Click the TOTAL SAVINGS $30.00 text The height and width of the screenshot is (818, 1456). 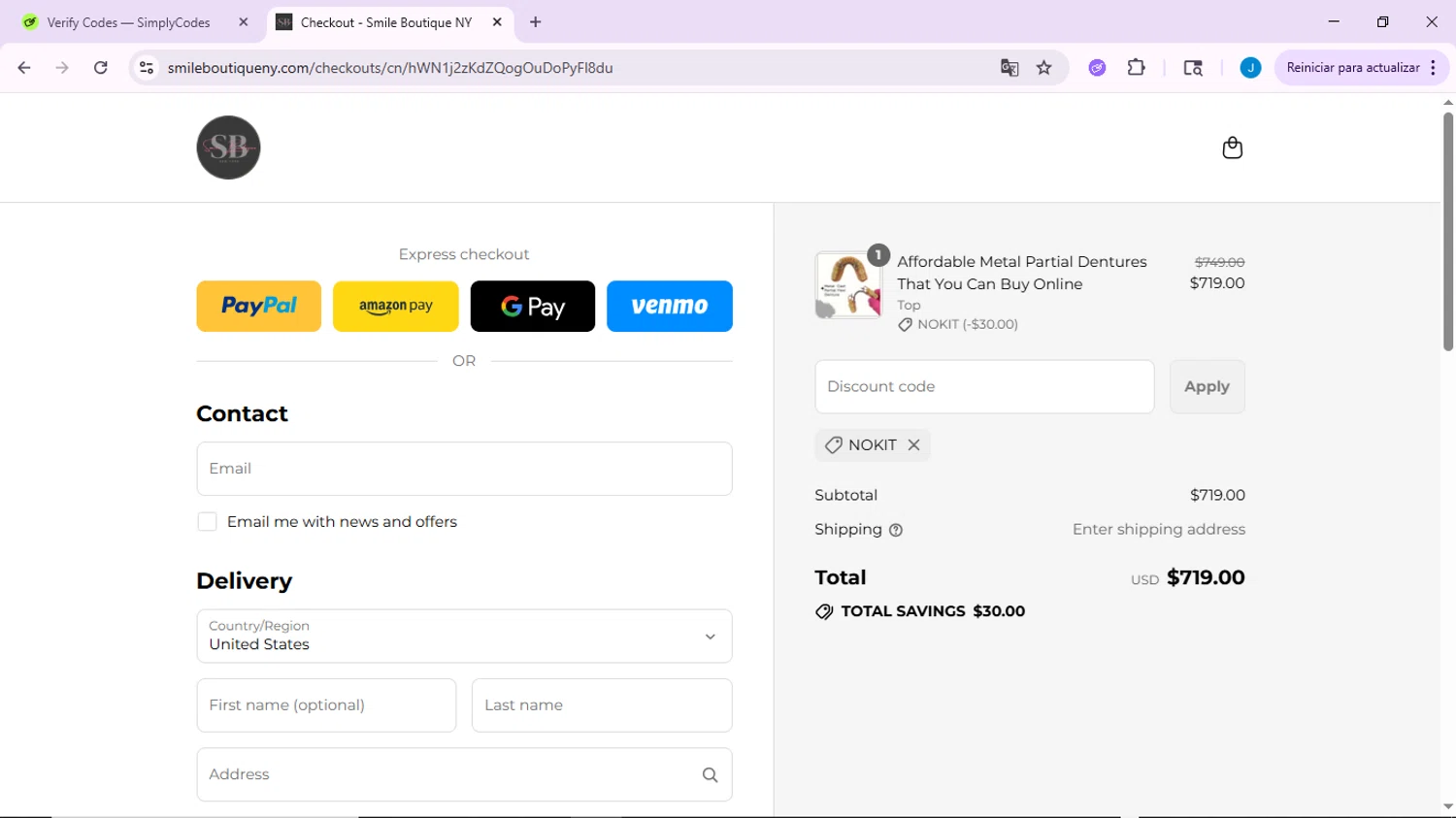click(x=920, y=611)
